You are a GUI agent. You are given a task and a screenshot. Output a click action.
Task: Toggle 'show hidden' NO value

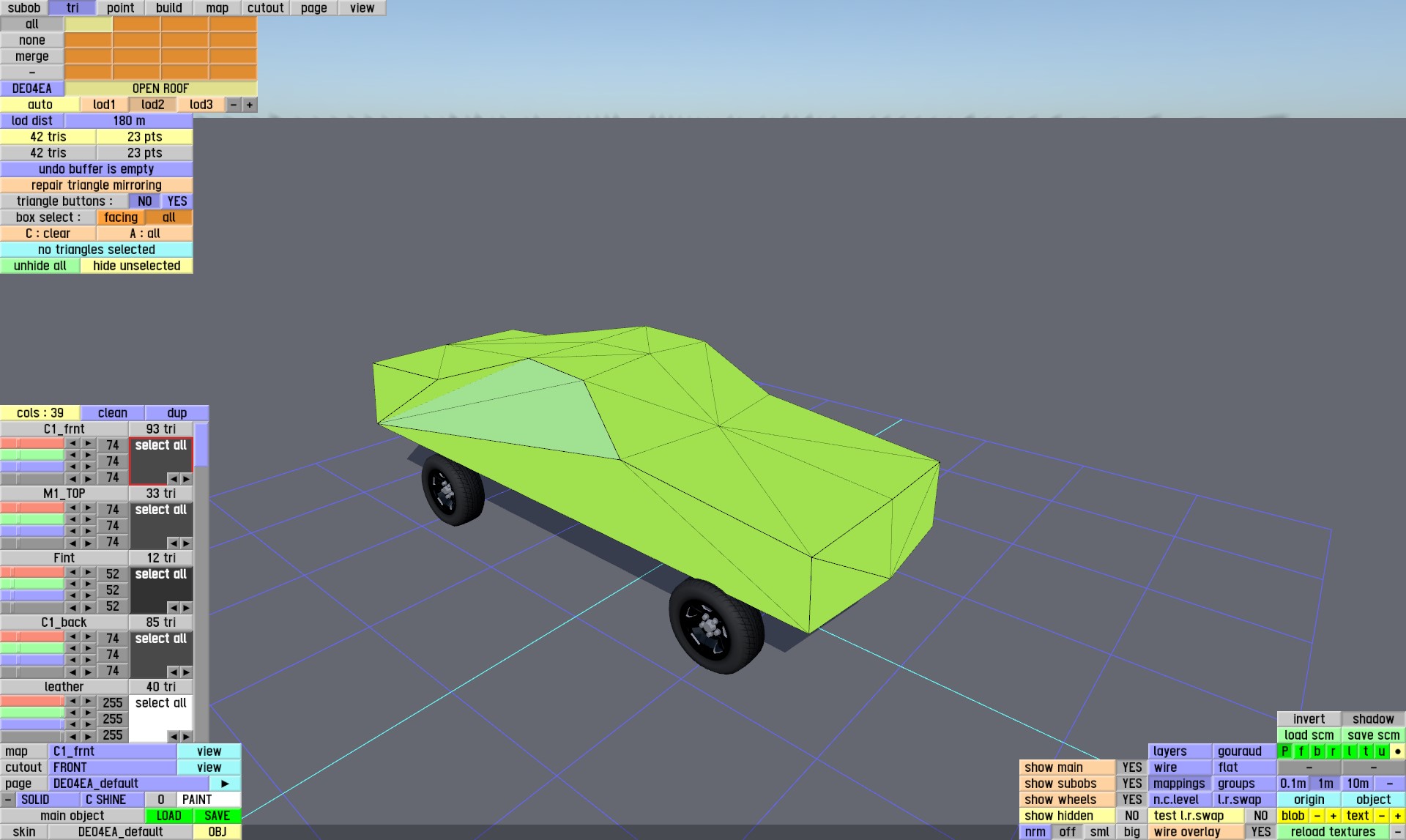[1131, 816]
